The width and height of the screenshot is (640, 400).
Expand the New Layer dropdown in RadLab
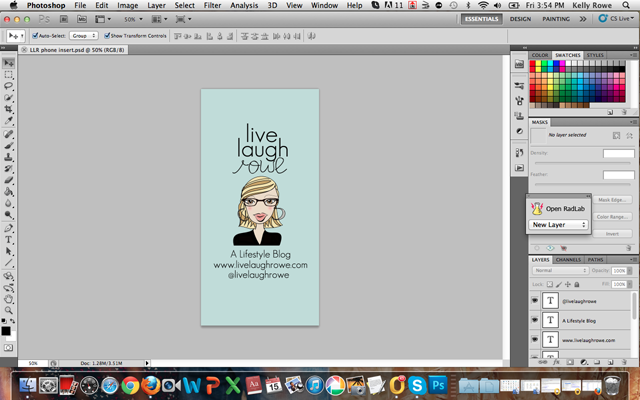pyautogui.click(x=558, y=225)
